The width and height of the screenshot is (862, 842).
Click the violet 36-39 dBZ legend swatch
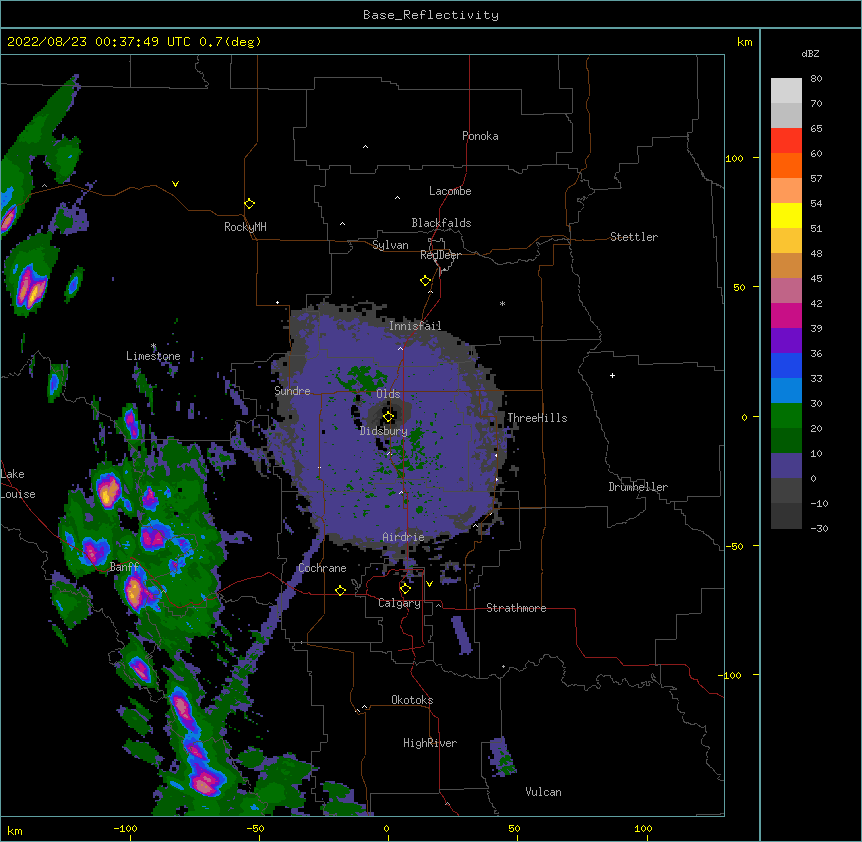[x=786, y=341]
